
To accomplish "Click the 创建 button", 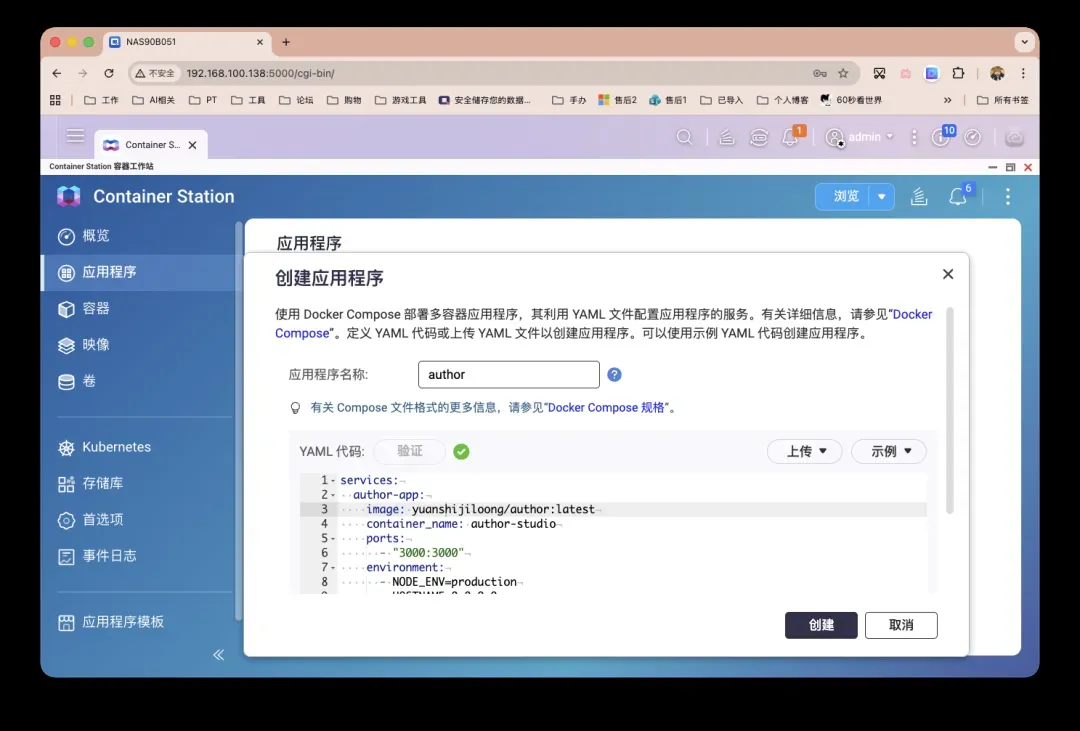I will (x=821, y=625).
